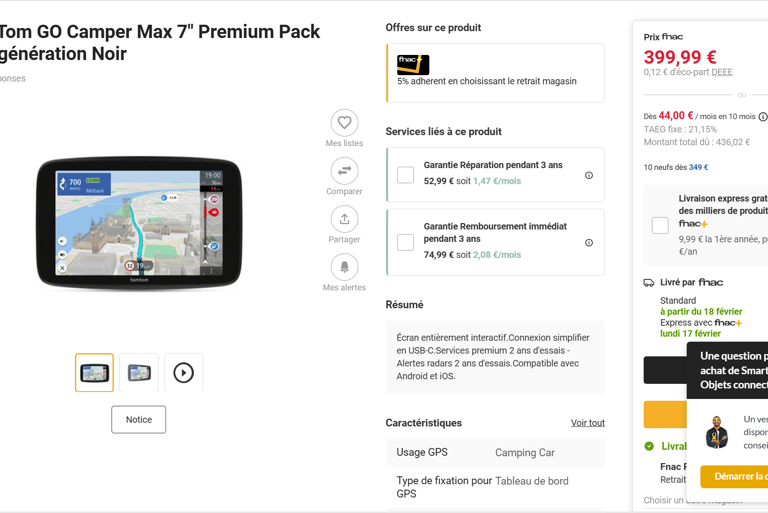Image resolution: width=768 pixels, height=513 pixels.
Task: Add product to Mes listes heart icon
Action: pos(344,123)
